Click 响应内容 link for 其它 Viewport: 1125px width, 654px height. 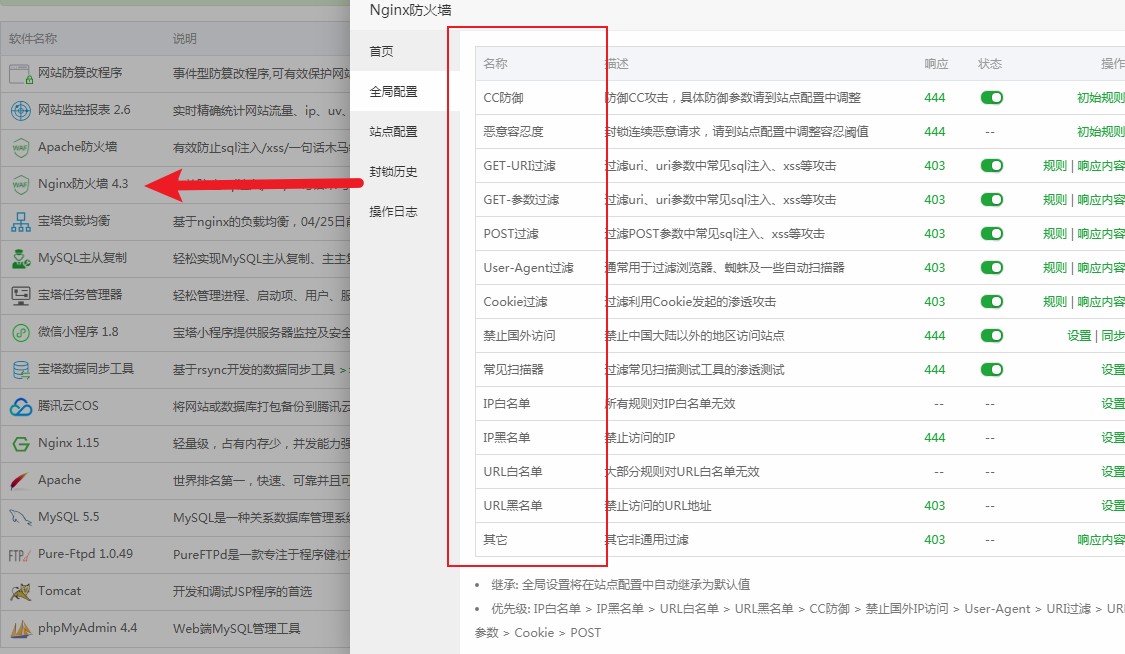pos(1101,540)
